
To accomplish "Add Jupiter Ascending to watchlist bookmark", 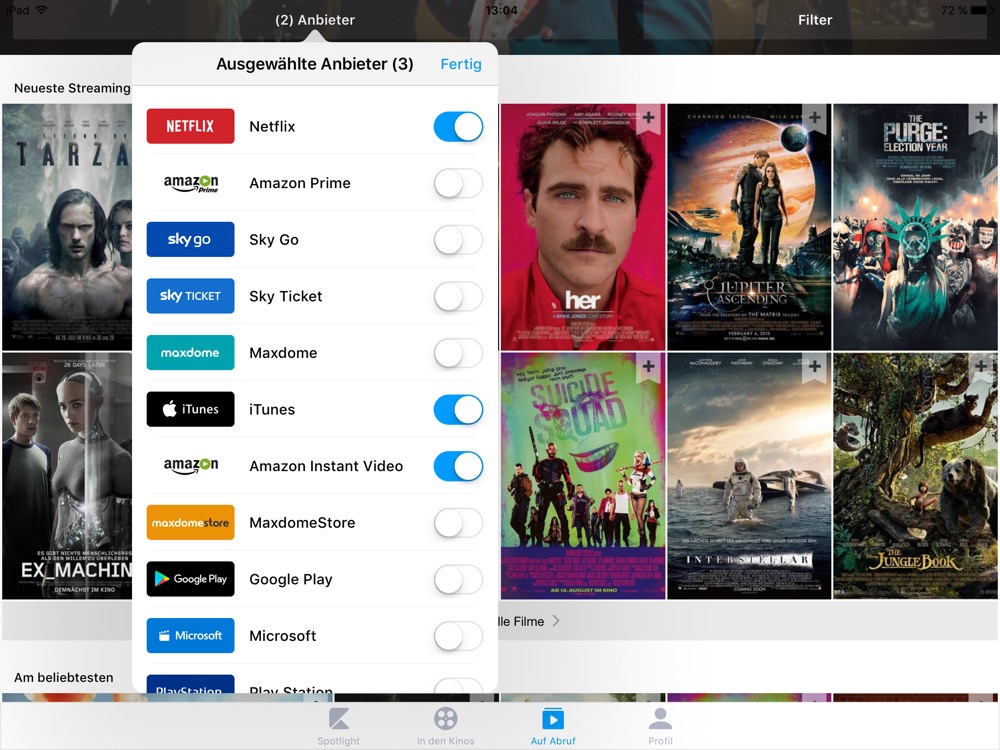I will point(815,119).
